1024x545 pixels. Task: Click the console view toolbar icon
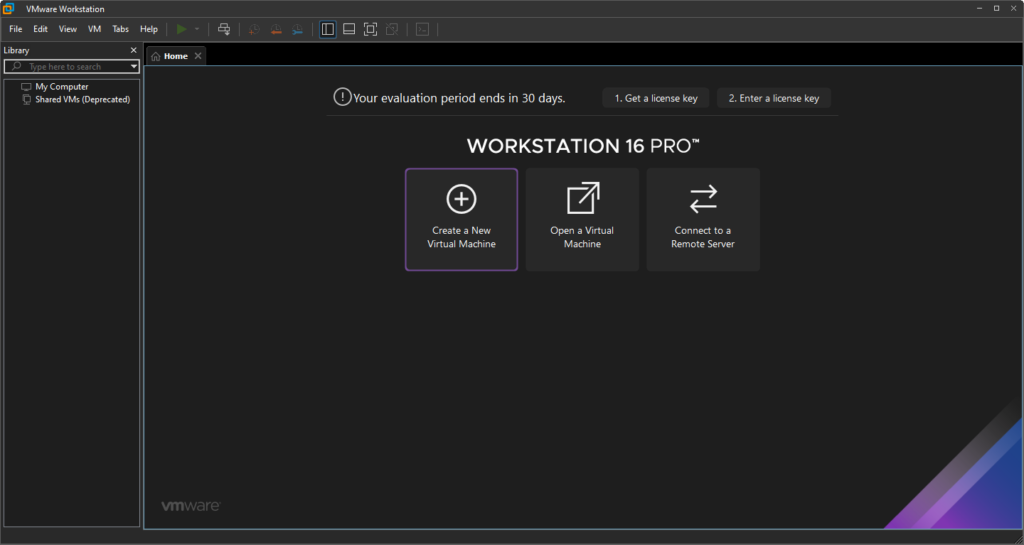[423, 29]
